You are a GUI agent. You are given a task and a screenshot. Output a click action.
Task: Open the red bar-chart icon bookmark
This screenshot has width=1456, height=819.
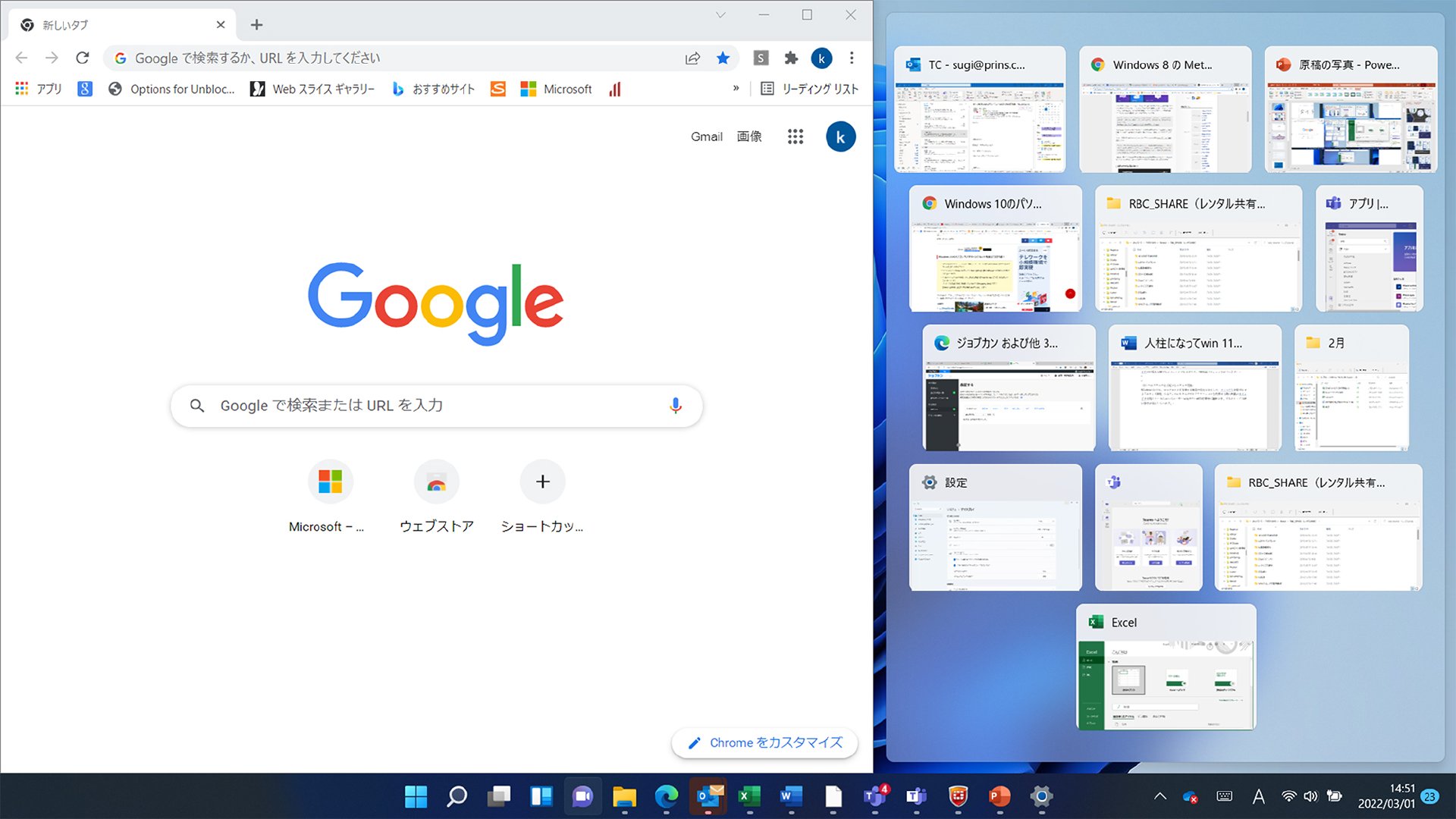tap(615, 89)
